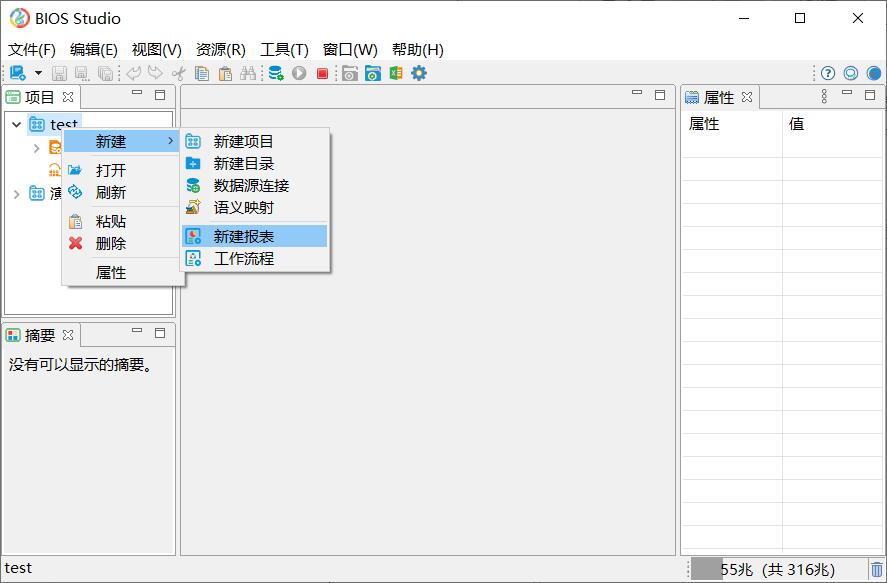The width and height of the screenshot is (887, 583).
Task: Open the 帮助(H) menu
Action: click(418, 50)
